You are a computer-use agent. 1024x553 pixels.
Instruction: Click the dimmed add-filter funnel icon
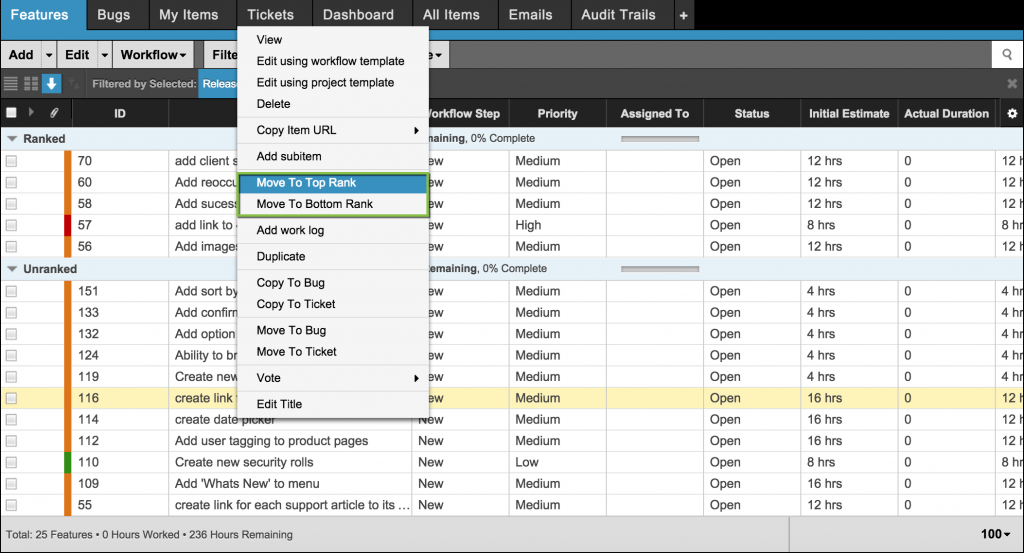point(73,84)
